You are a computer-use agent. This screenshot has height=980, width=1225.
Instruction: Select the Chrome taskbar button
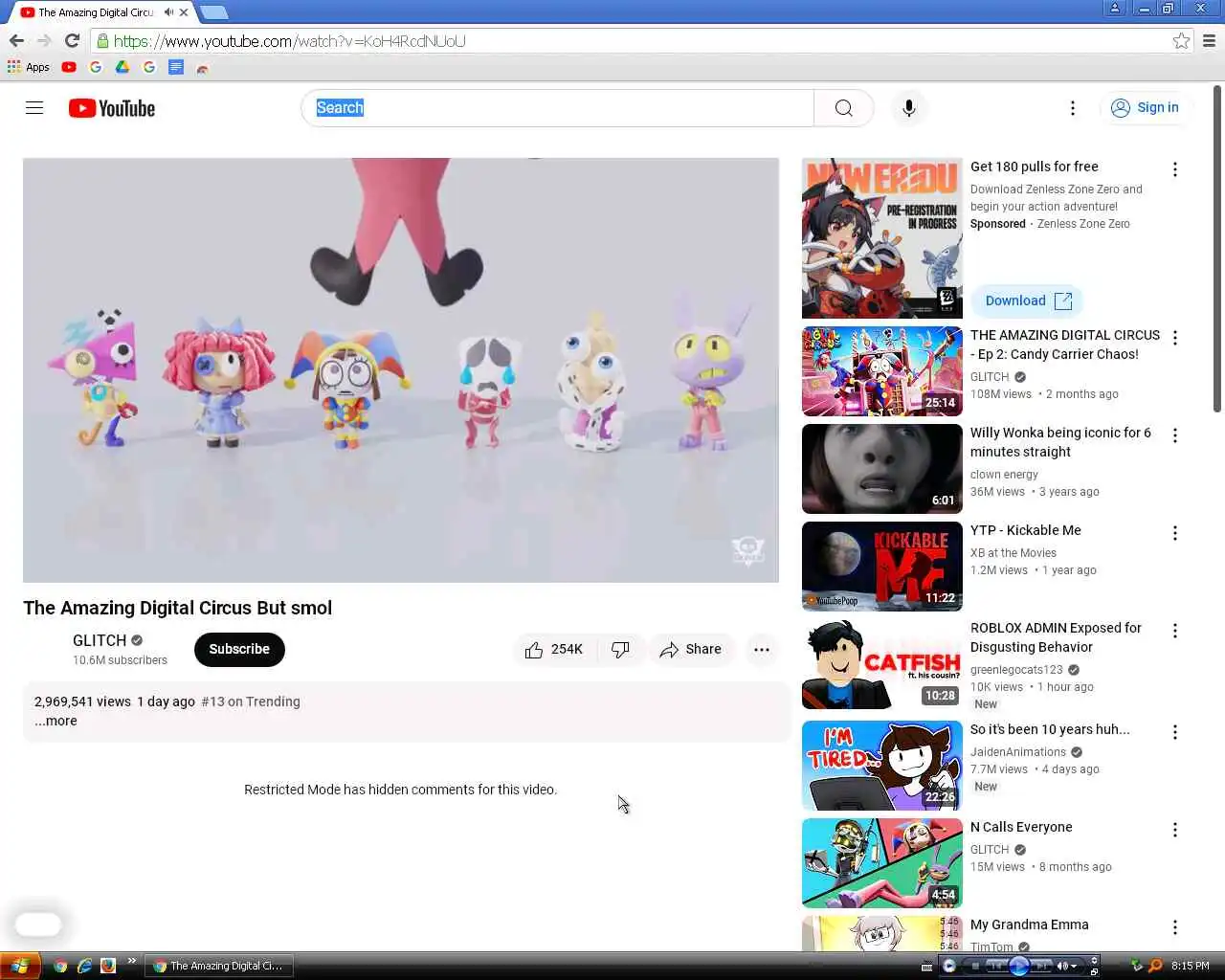click(x=218, y=966)
